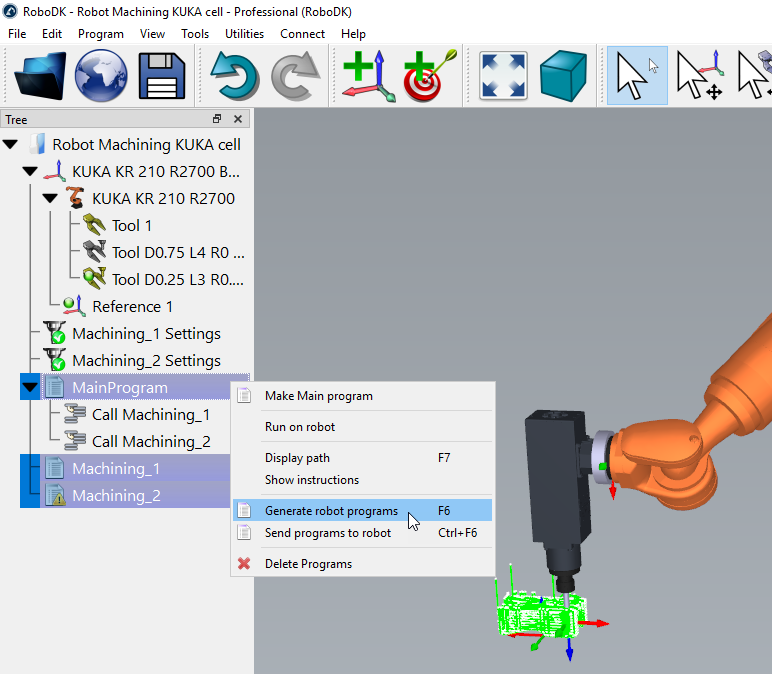The height and width of the screenshot is (674, 772).
Task: Activate the Select cursor tool
Action: click(x=637, y=75)
